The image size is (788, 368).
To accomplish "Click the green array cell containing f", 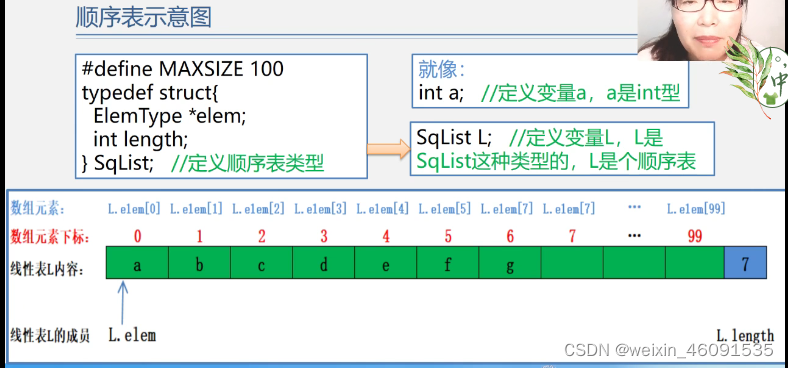I will coord(448,262).
